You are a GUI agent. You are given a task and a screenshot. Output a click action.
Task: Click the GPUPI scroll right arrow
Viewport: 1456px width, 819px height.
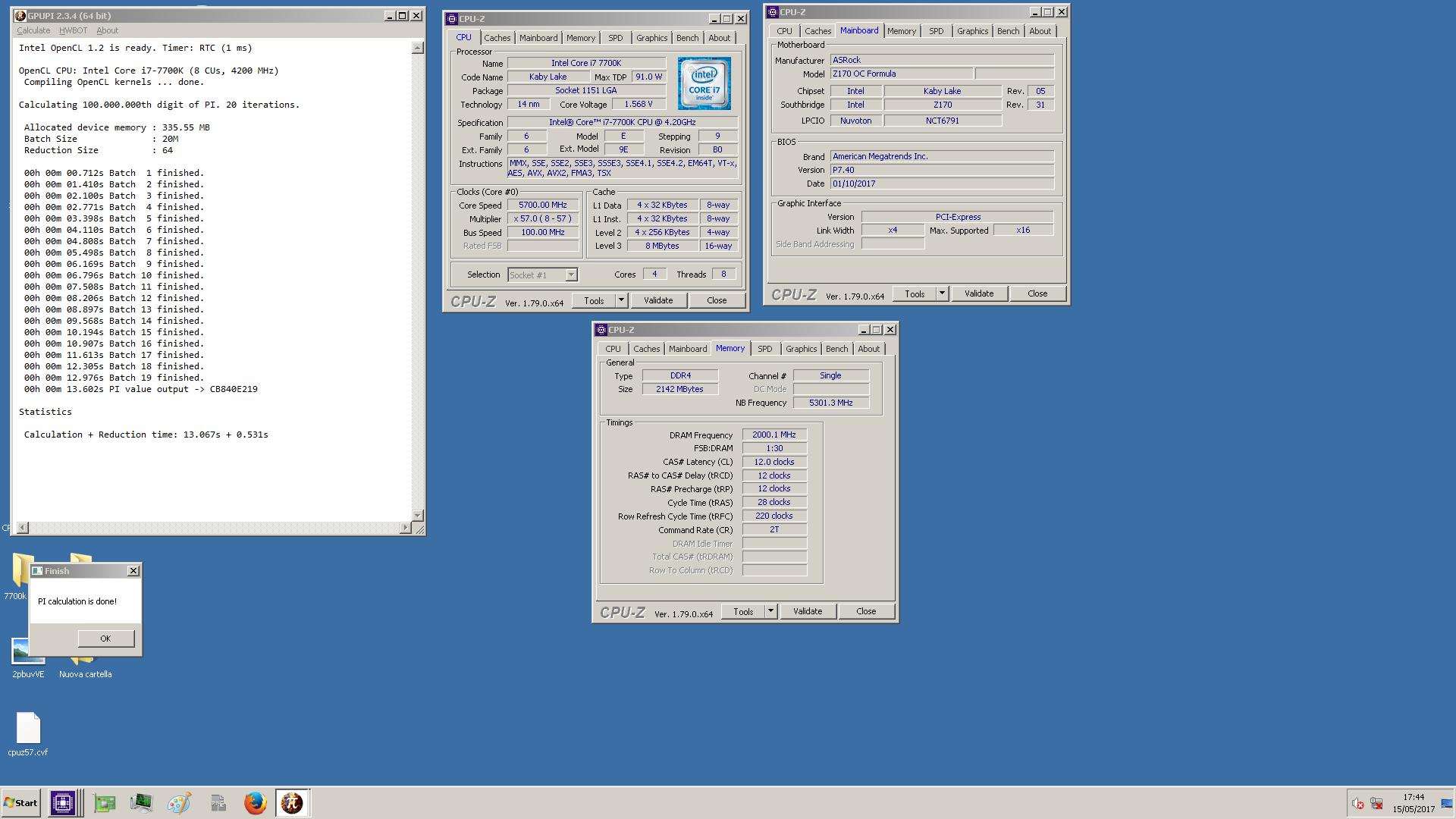pyautogui.click(x=406, y=527)
